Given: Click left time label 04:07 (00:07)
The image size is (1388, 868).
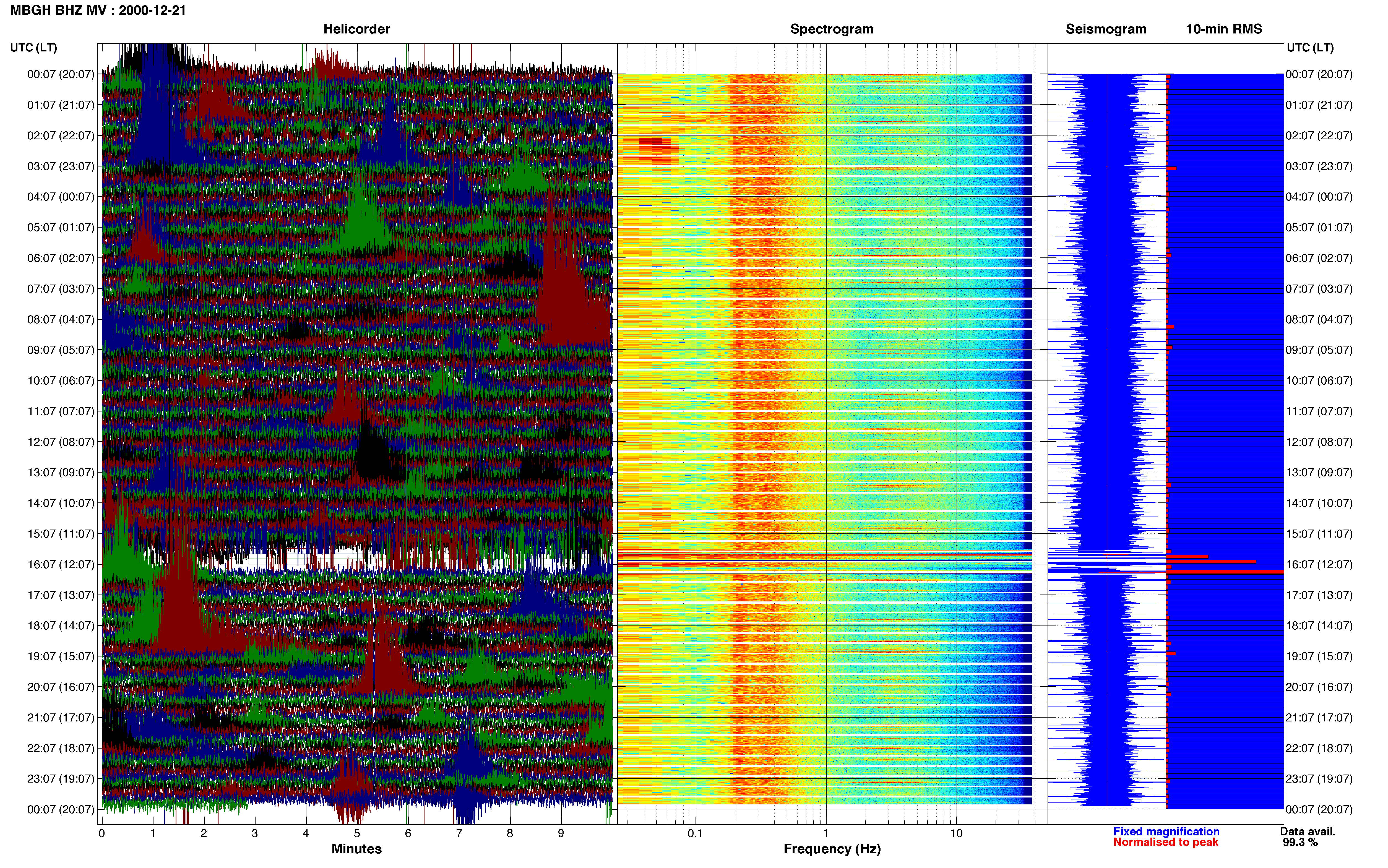Looking at the screenshot, I should [61, 196].
